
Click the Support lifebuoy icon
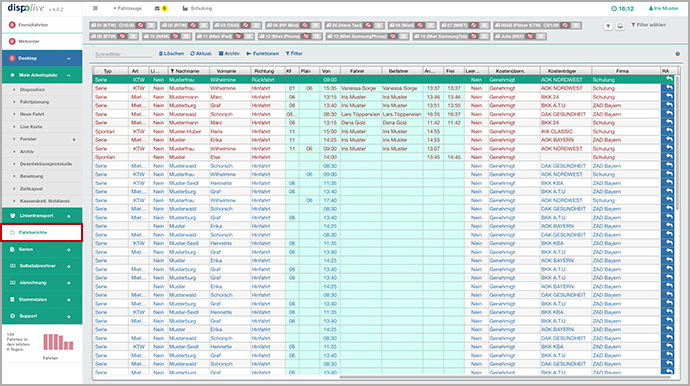12,316
